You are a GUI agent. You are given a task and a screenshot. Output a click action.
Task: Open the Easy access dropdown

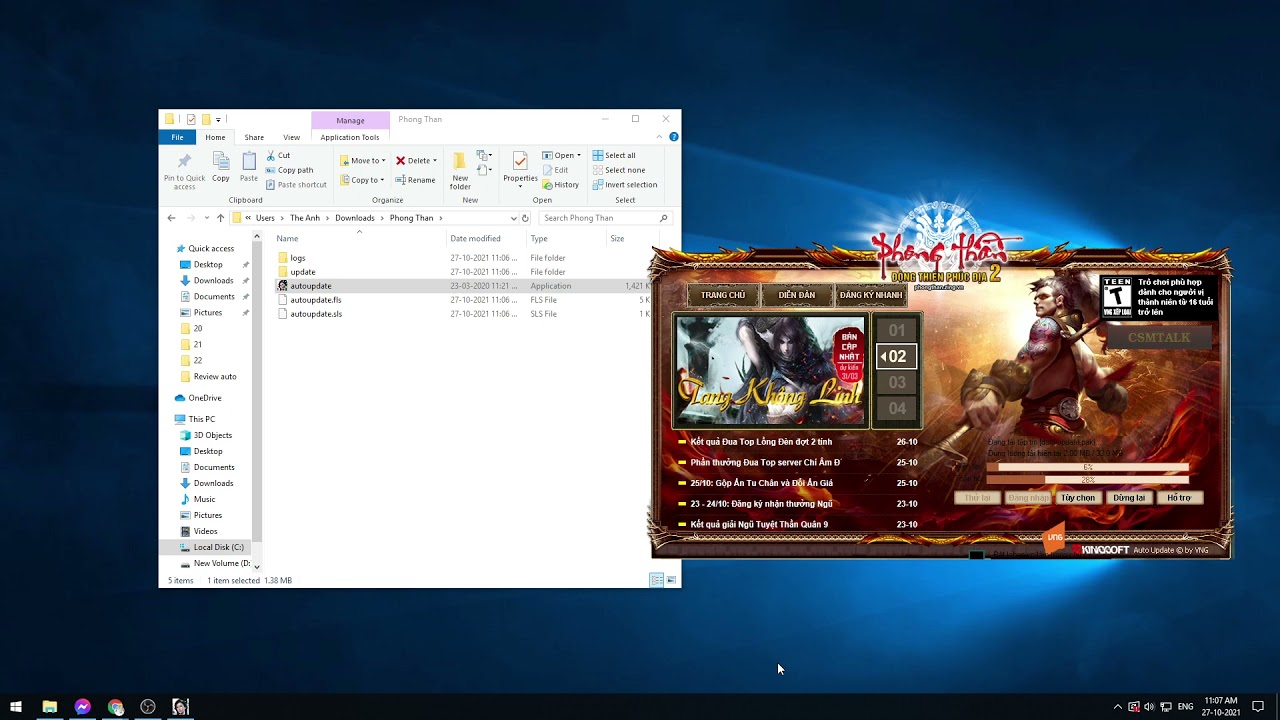click(x=484, y=171)
